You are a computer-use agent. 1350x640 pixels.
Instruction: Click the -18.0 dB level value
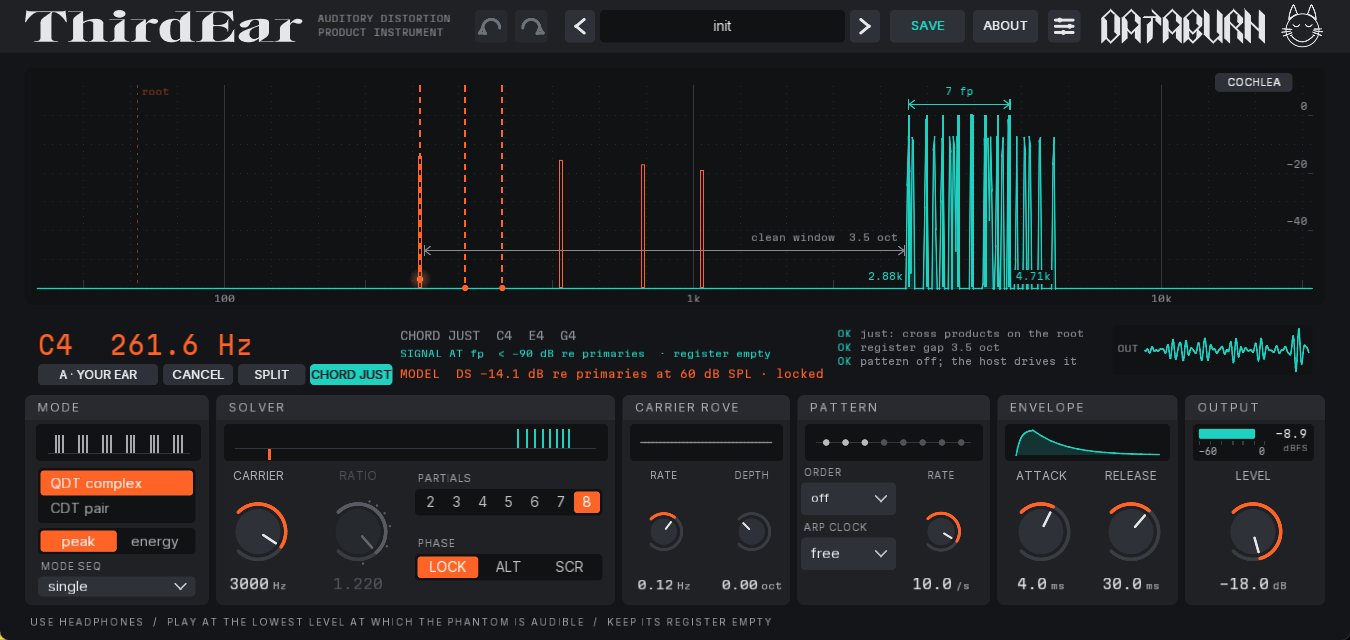1253,584
